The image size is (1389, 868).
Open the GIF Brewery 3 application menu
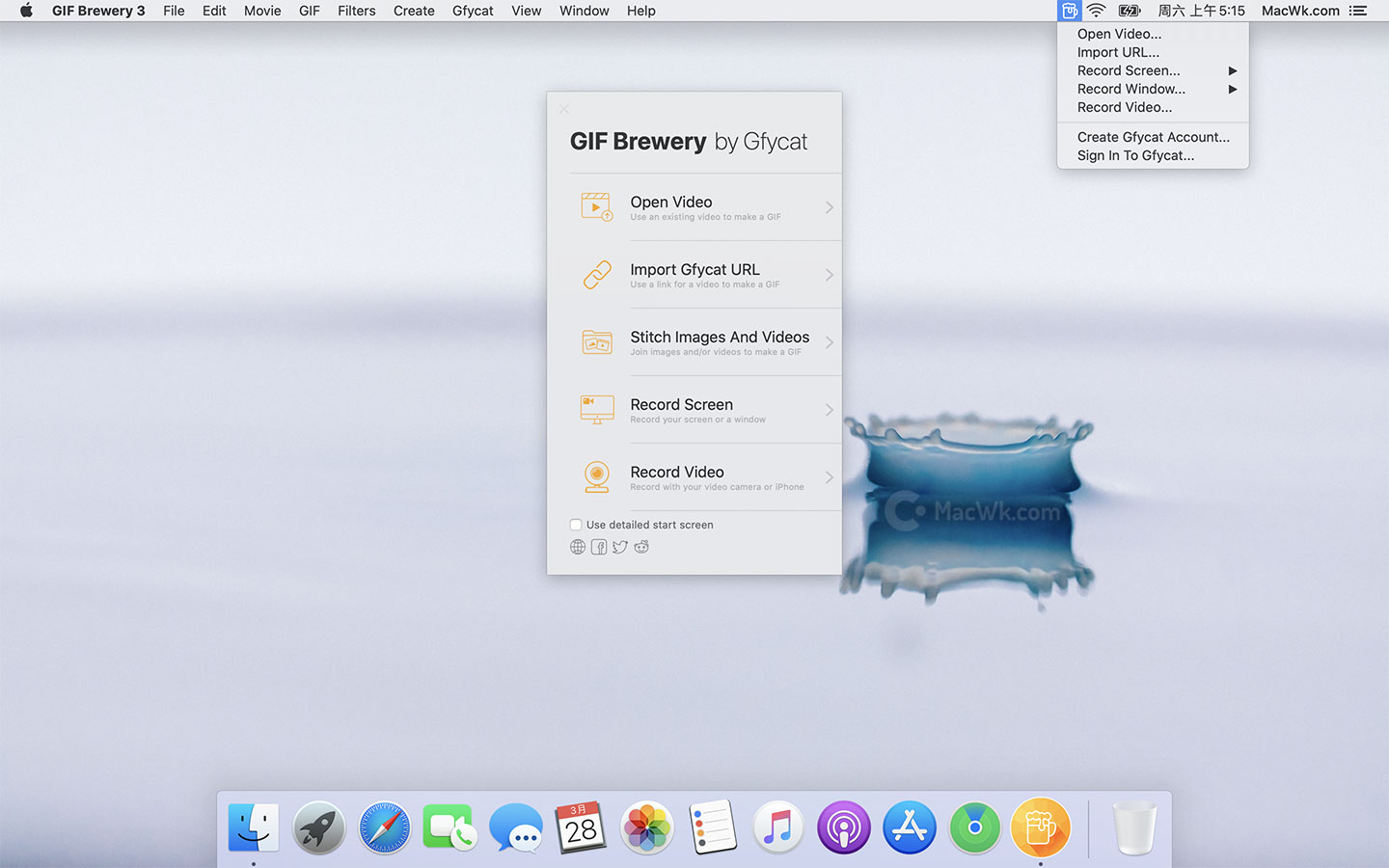pyautogui.click(x=98, y=11)
